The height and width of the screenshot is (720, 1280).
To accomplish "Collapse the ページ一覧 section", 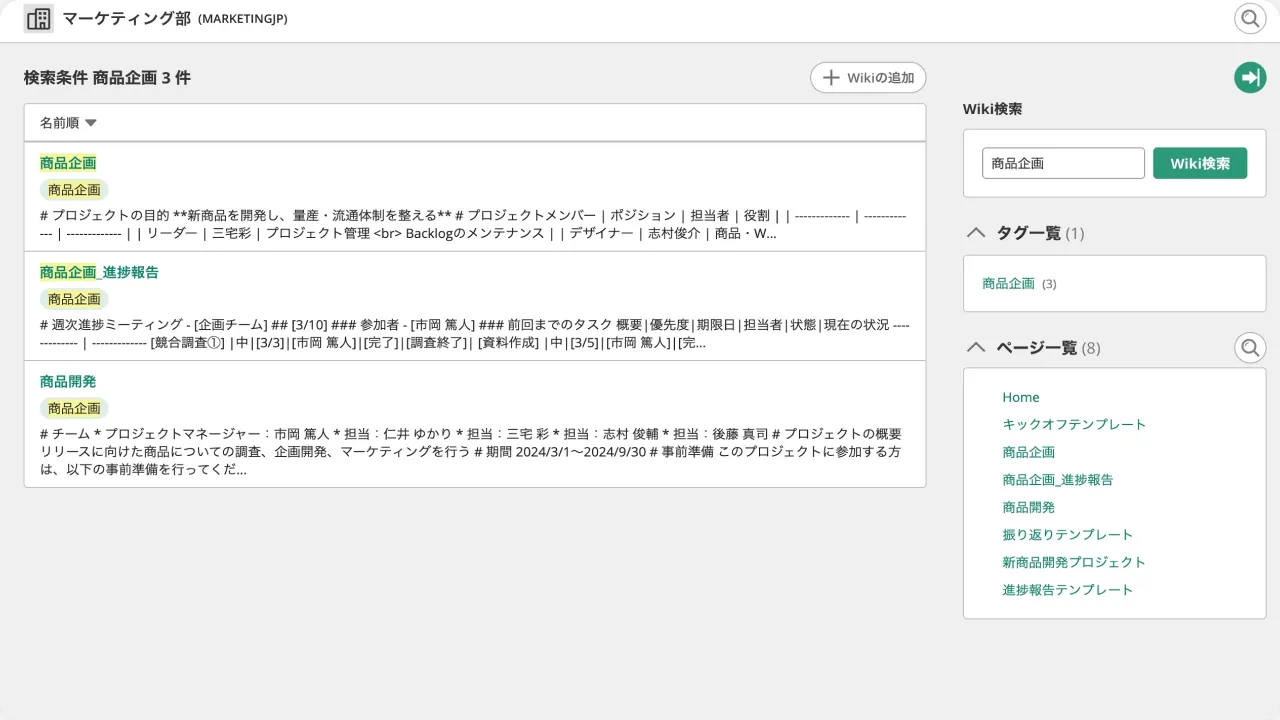I will [x=976, y=347].
